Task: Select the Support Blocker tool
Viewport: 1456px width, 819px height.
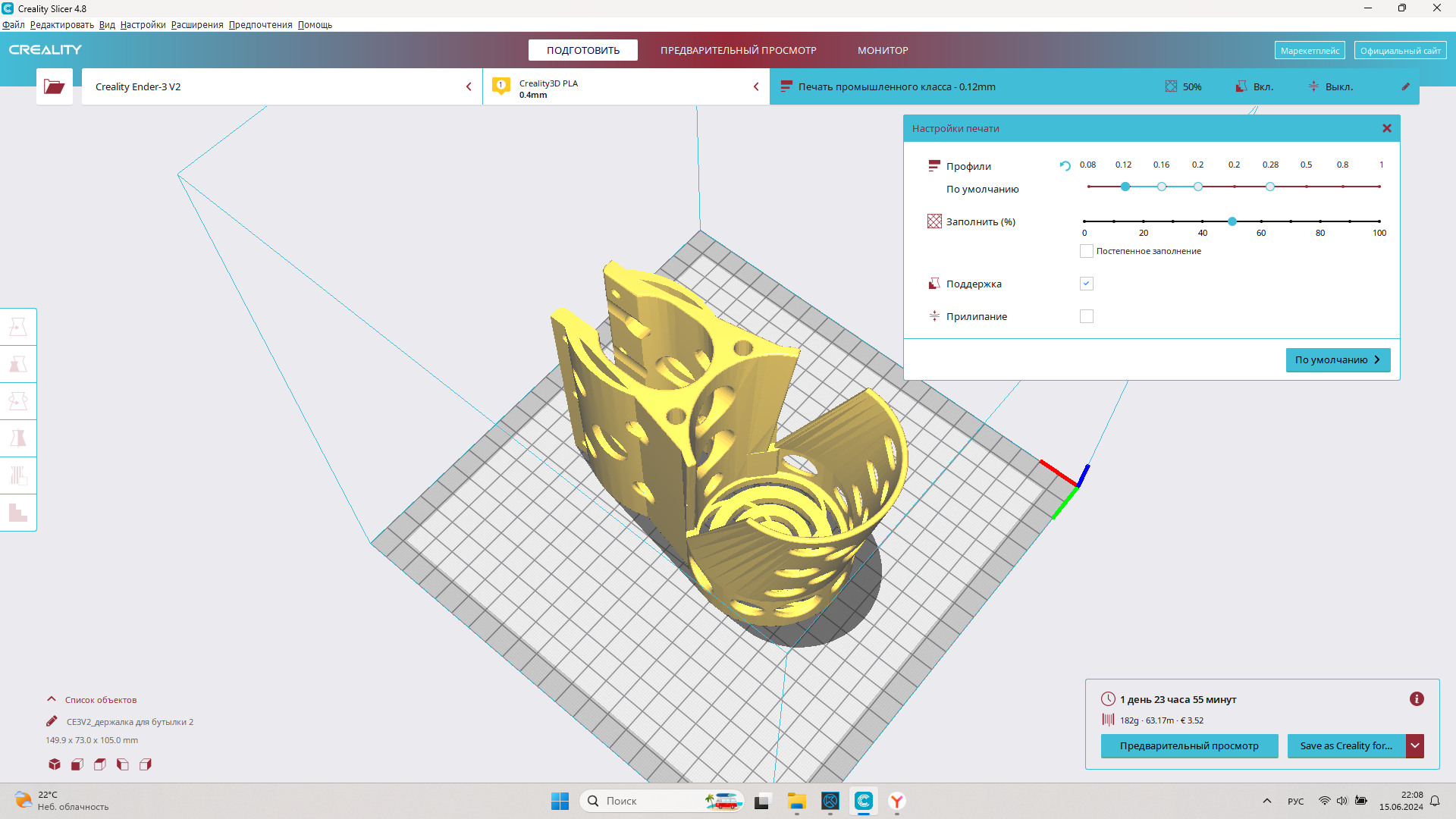Action: (x=18, y=513)
